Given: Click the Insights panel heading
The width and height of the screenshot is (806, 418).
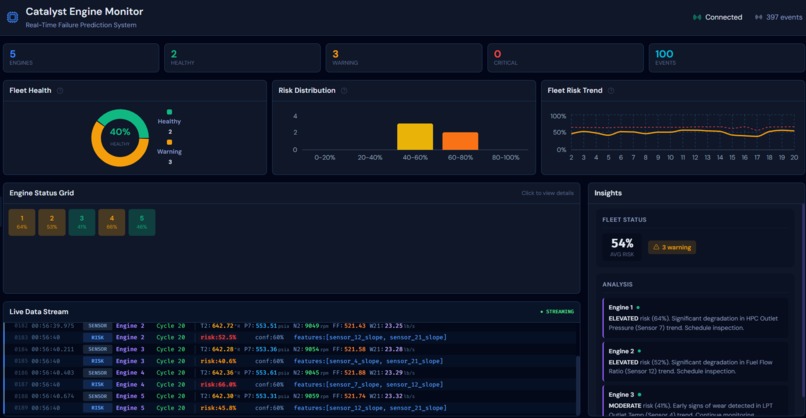Looking at the screenshot, I should coord(608,193).
